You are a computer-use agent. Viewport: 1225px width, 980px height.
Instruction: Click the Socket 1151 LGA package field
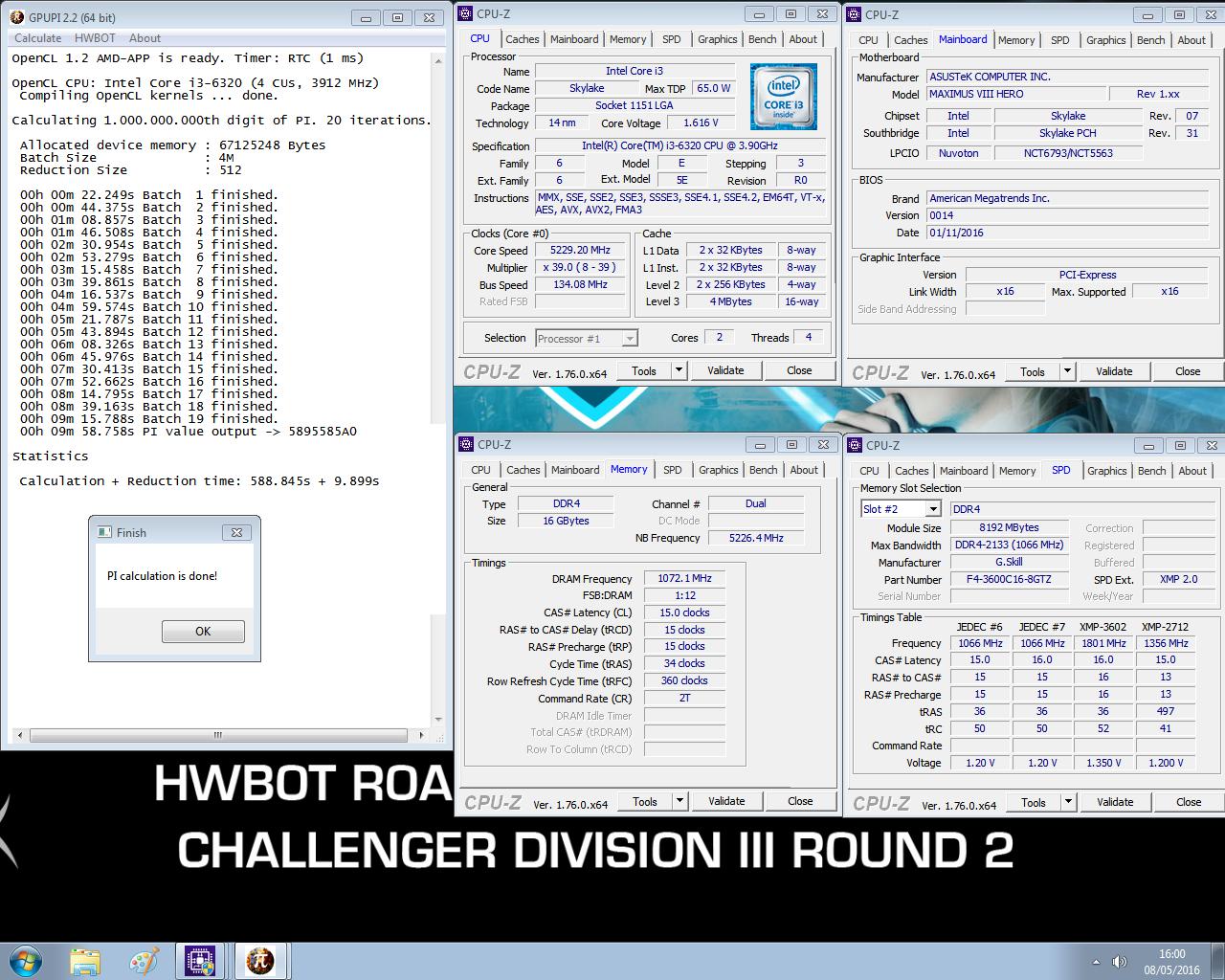click(x=635, y=105)
